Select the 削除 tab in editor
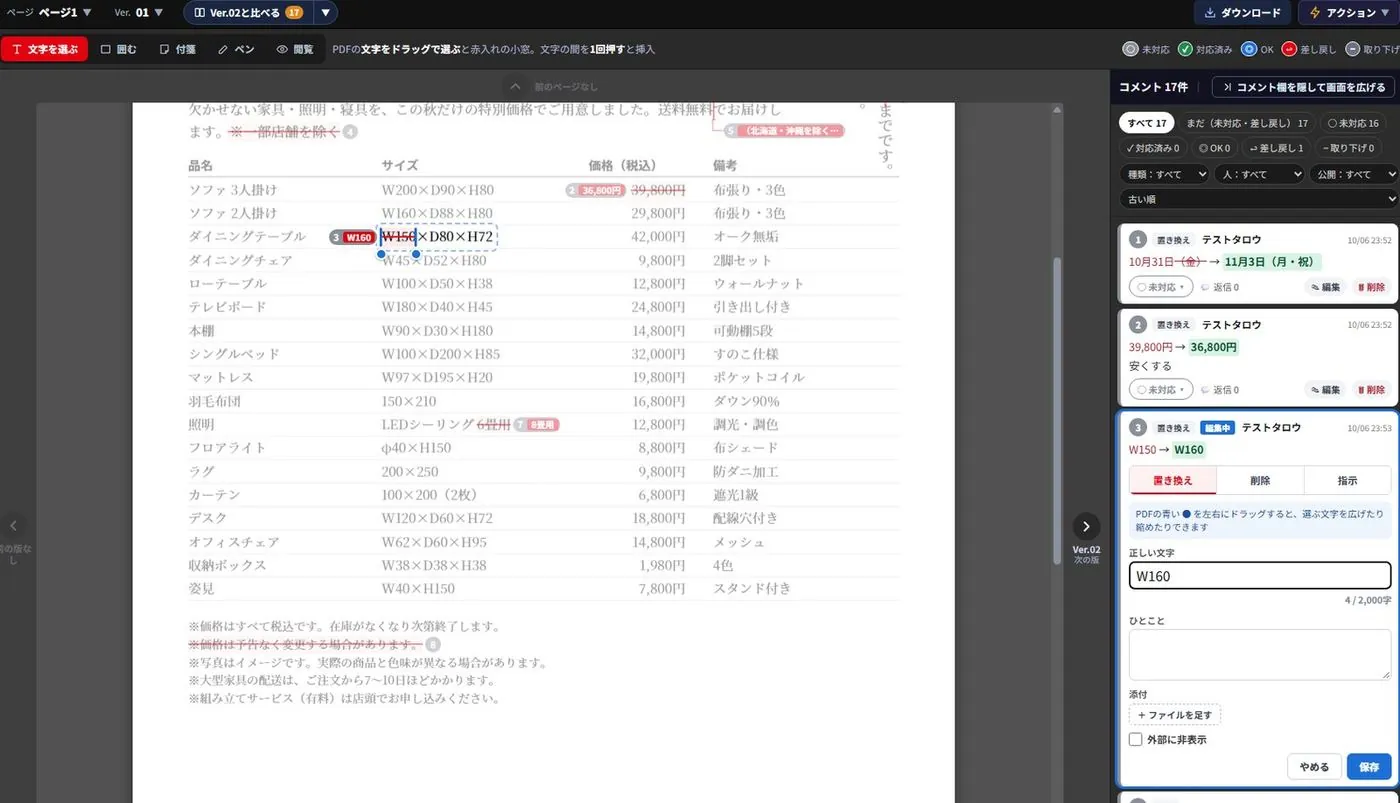The height and width of the screenshot is (803, 1400). pos(1260,480)
